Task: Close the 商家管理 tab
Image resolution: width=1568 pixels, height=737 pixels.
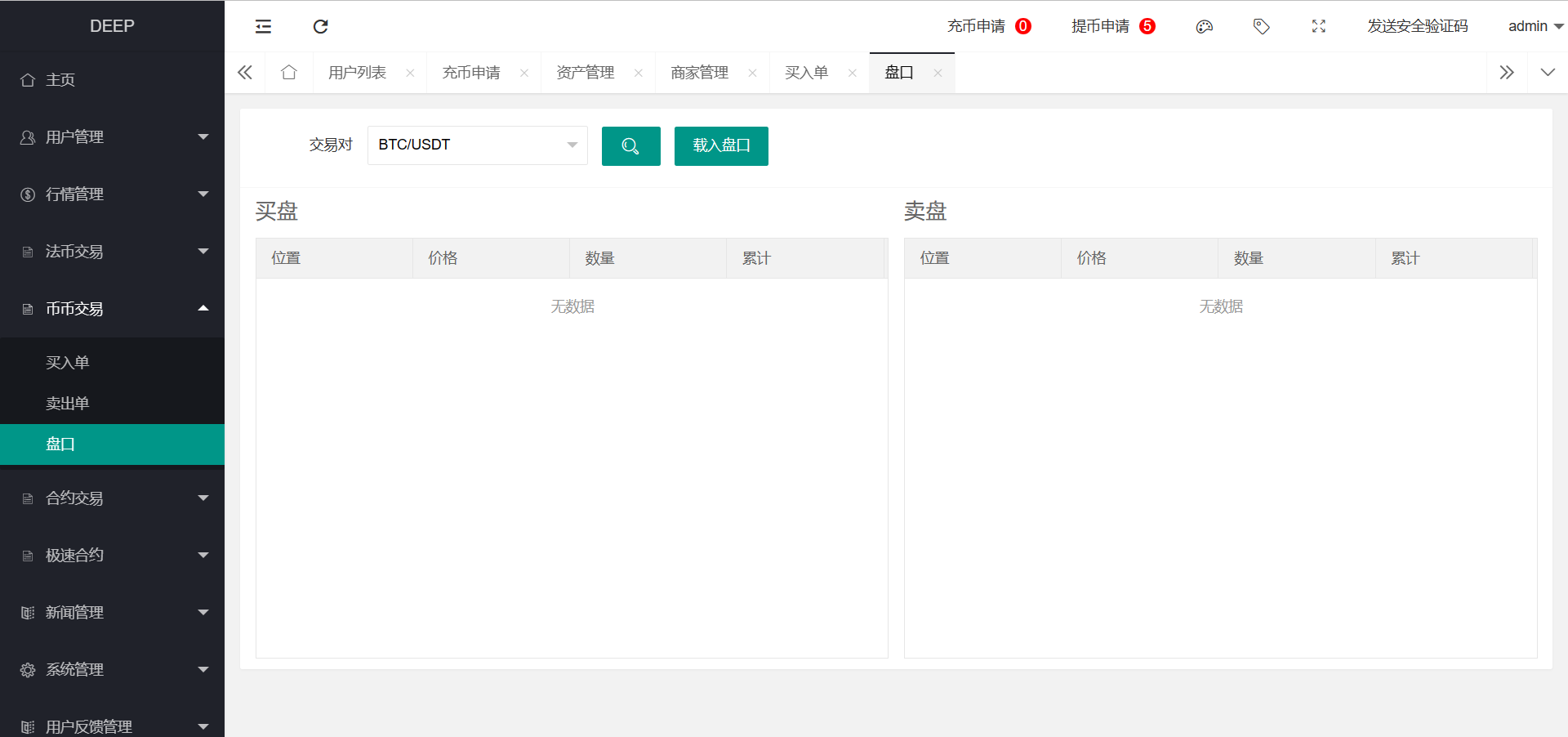Action: click(x=752, y=72)
